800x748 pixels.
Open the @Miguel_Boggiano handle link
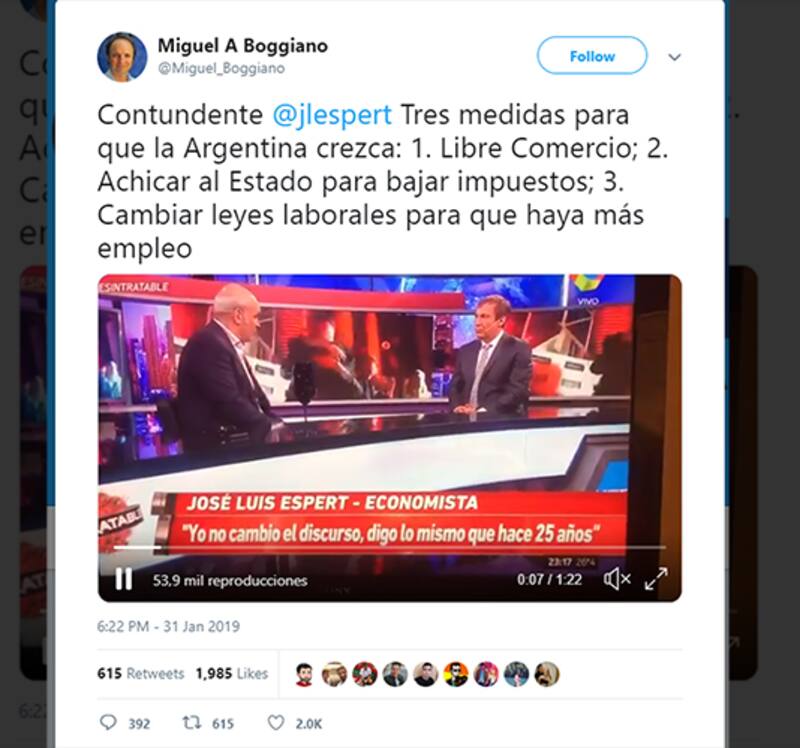pos(221,68)
